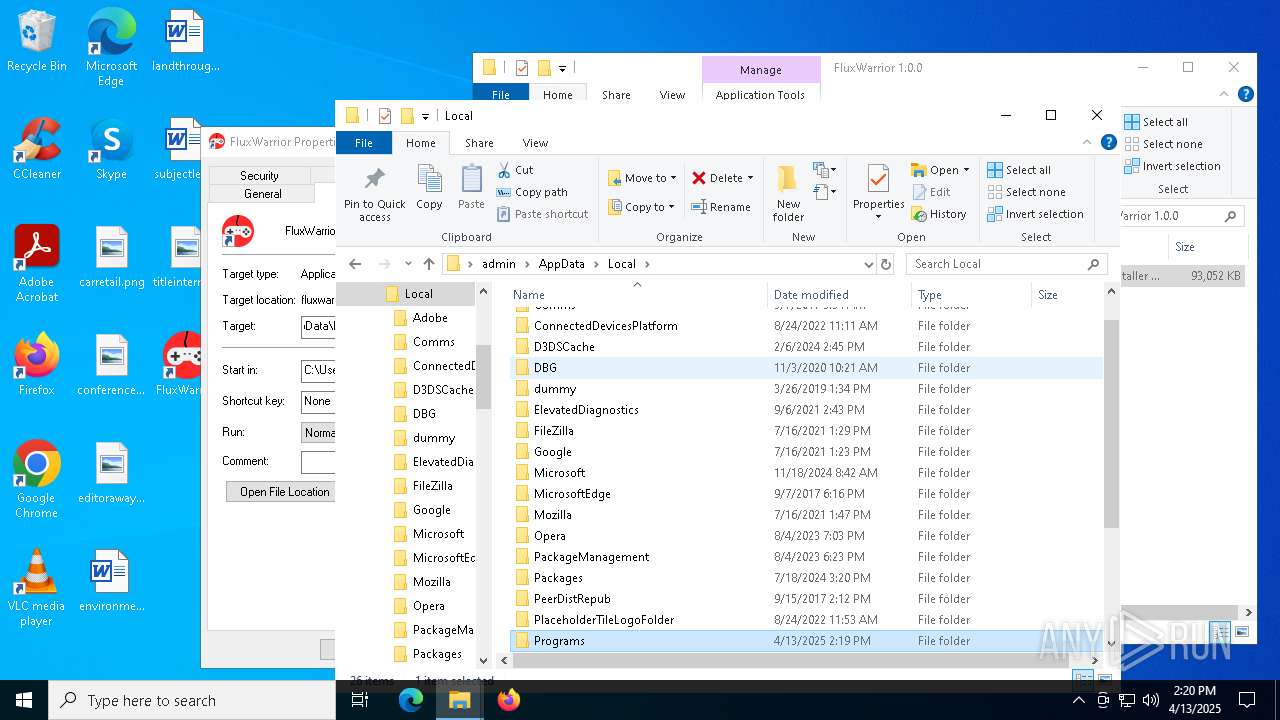Screen dimensions: 1280x720
Task: Click Copy path in ribbon
Action: click(x=532, y=192)
